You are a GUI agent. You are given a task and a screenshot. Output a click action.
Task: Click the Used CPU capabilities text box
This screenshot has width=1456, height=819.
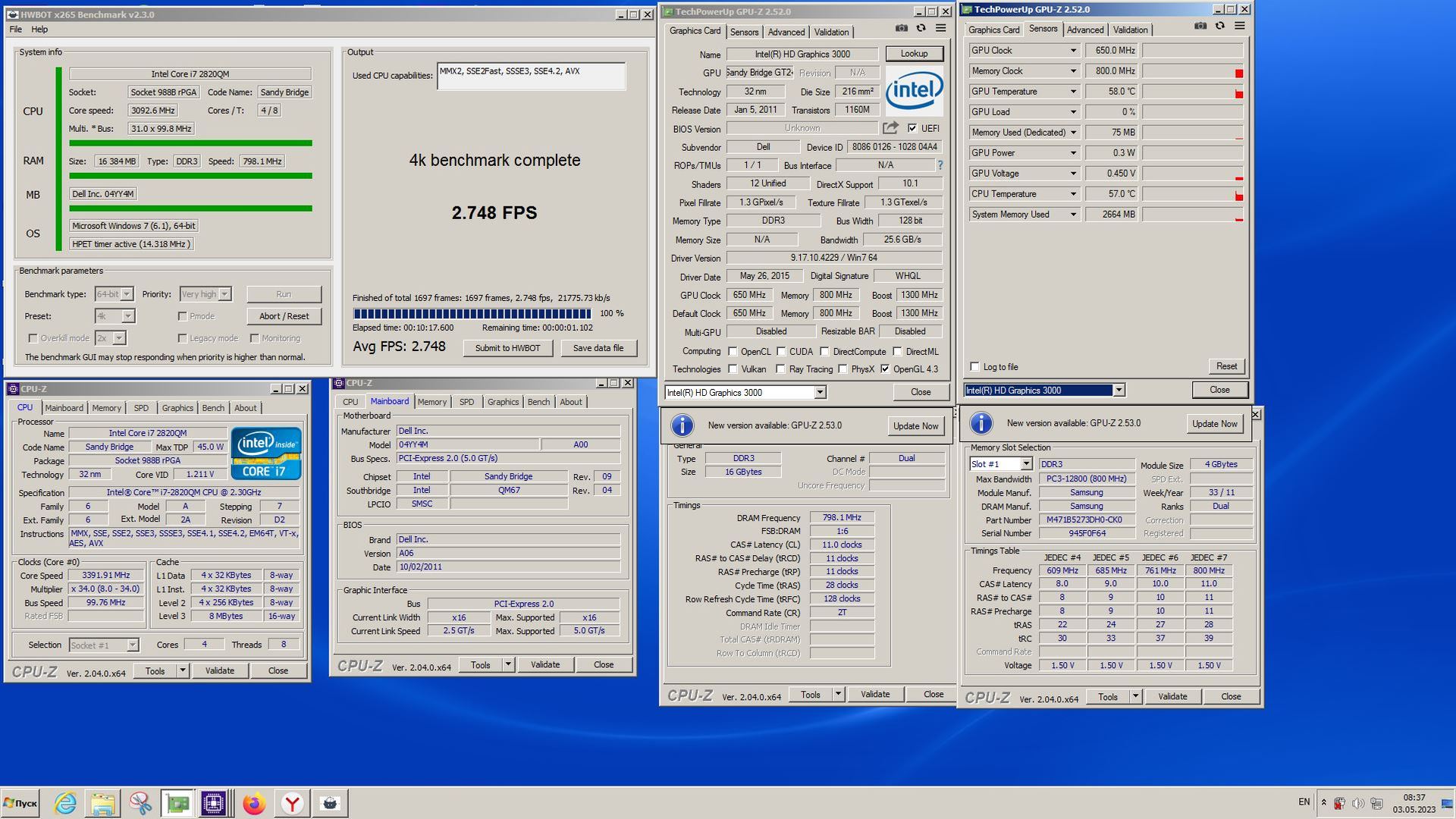click(531, 76)
